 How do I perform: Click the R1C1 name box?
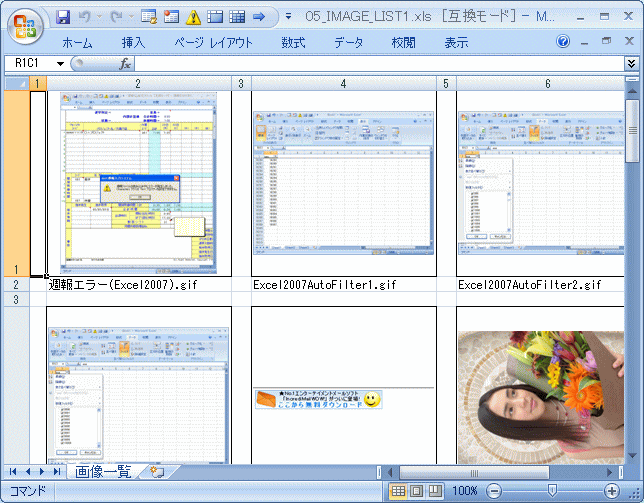coord(29,63)
